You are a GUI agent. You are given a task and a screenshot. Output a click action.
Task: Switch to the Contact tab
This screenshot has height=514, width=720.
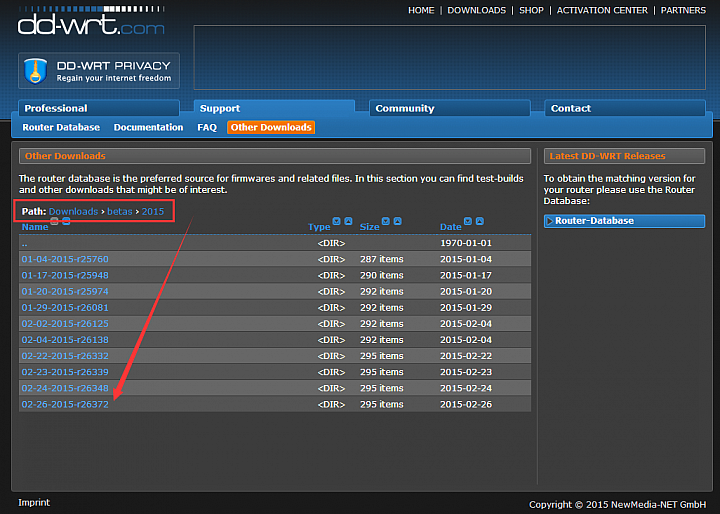[625, 108]
